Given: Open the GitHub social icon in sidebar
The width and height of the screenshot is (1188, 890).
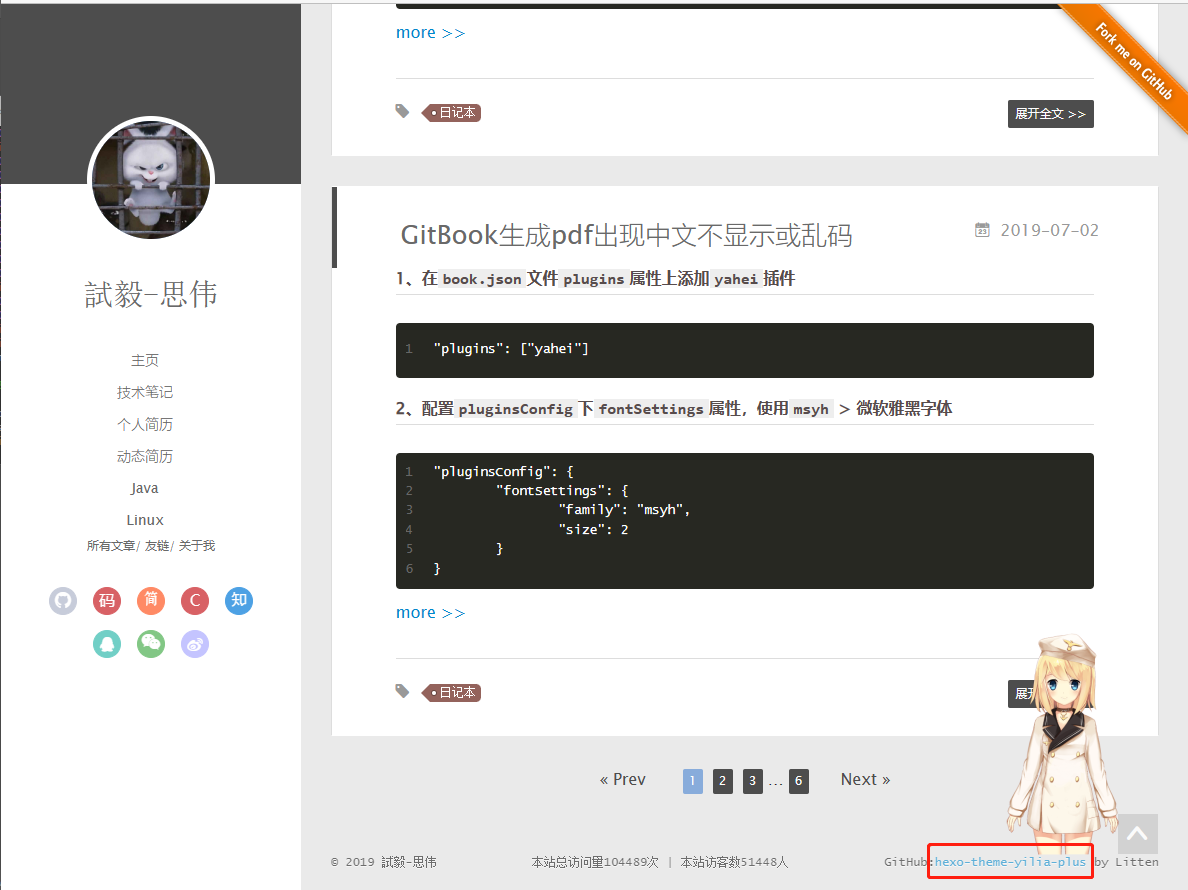Looking at the screenshot, I should coord(63,601).
